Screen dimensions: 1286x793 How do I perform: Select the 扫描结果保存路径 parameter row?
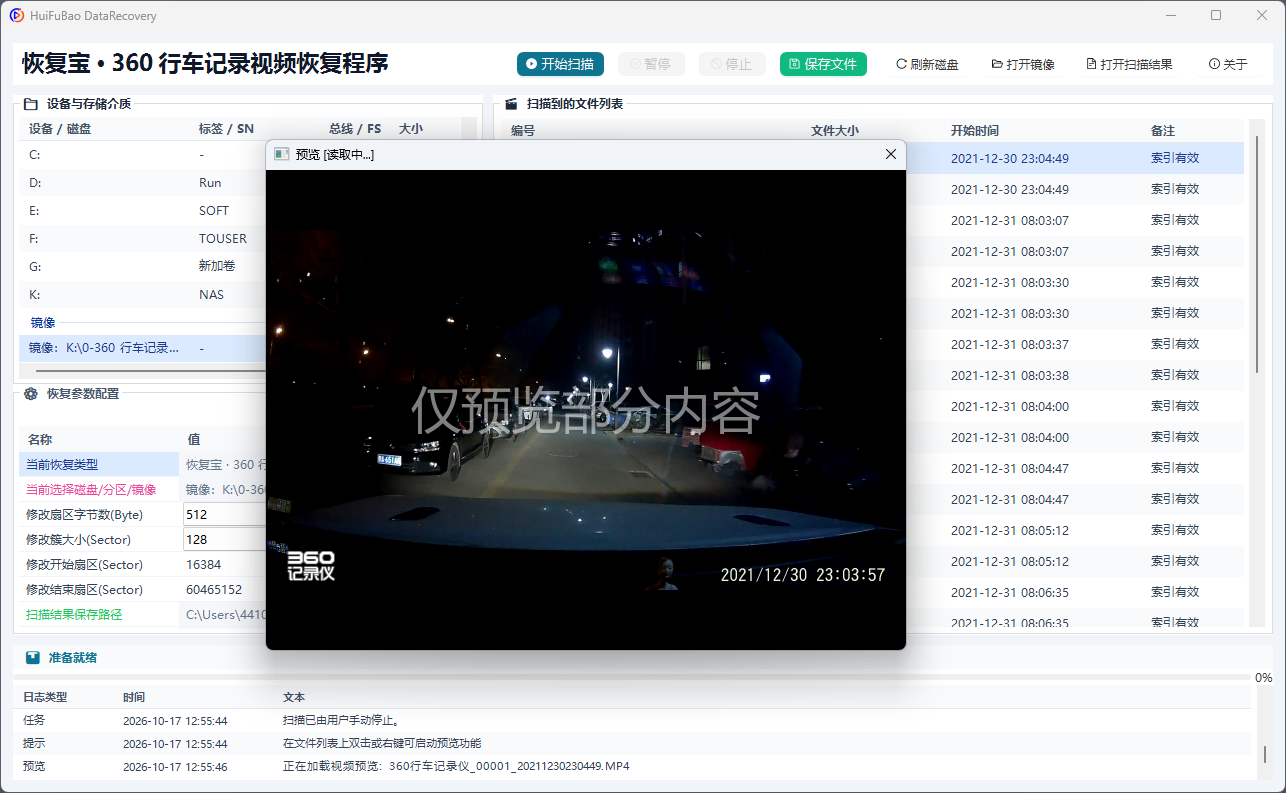[142, 614]
